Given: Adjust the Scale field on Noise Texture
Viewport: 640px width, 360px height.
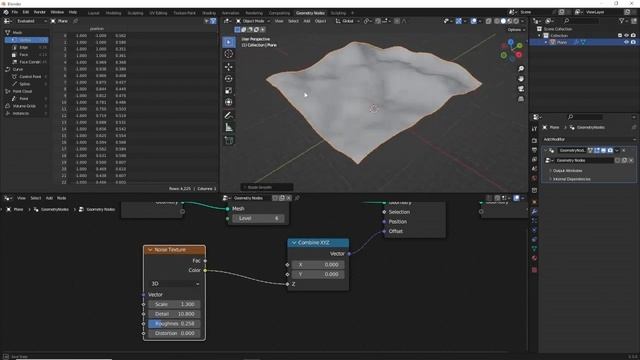Looking at the screenshot, I should [x=174, y=304].
